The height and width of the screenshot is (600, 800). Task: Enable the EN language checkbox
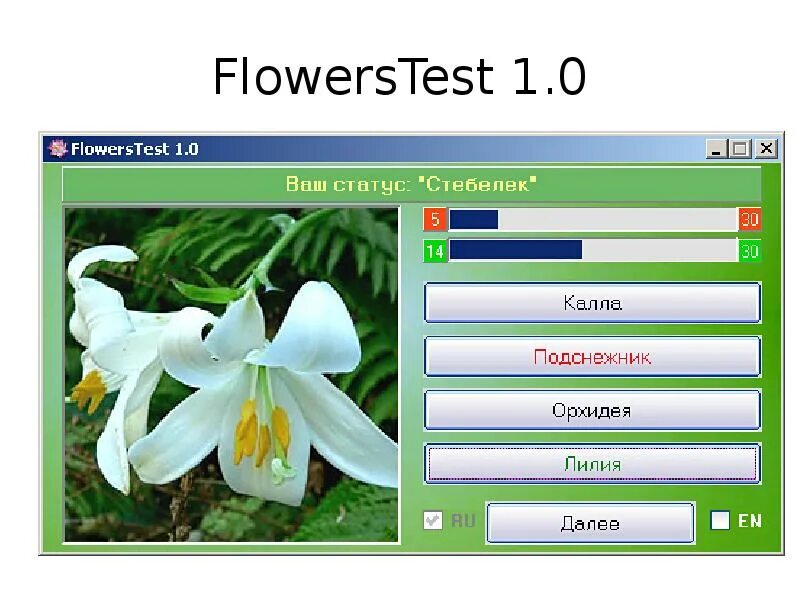[720, 520]
